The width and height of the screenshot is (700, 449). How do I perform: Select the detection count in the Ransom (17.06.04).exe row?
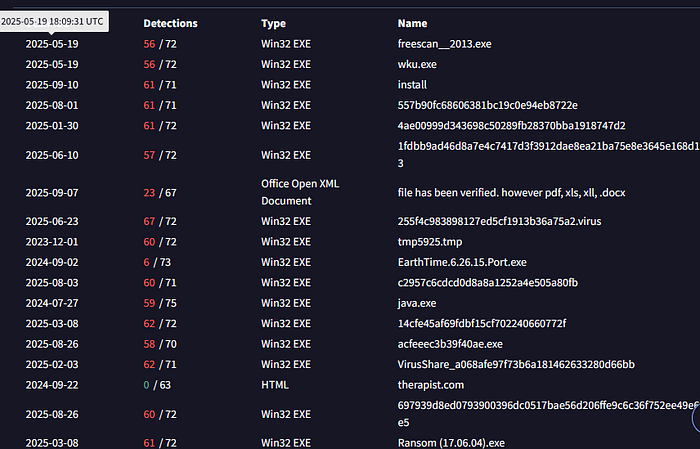(160, 443)
